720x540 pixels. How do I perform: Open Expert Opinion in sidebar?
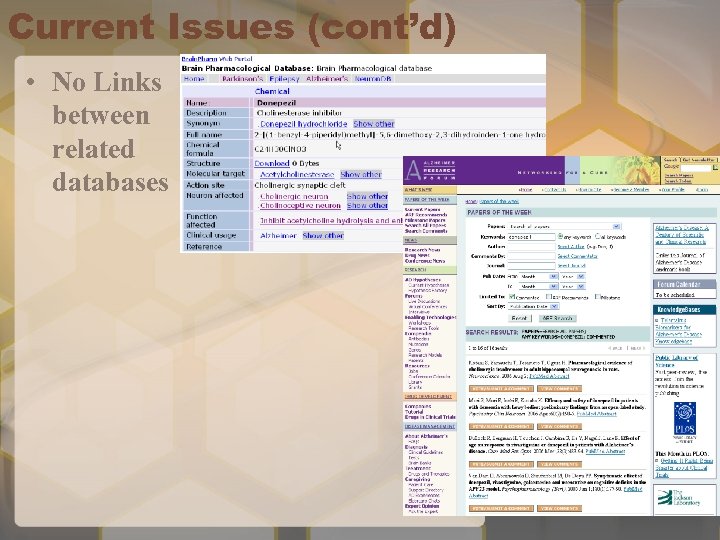pyautogui.click(x=422, y=506)
